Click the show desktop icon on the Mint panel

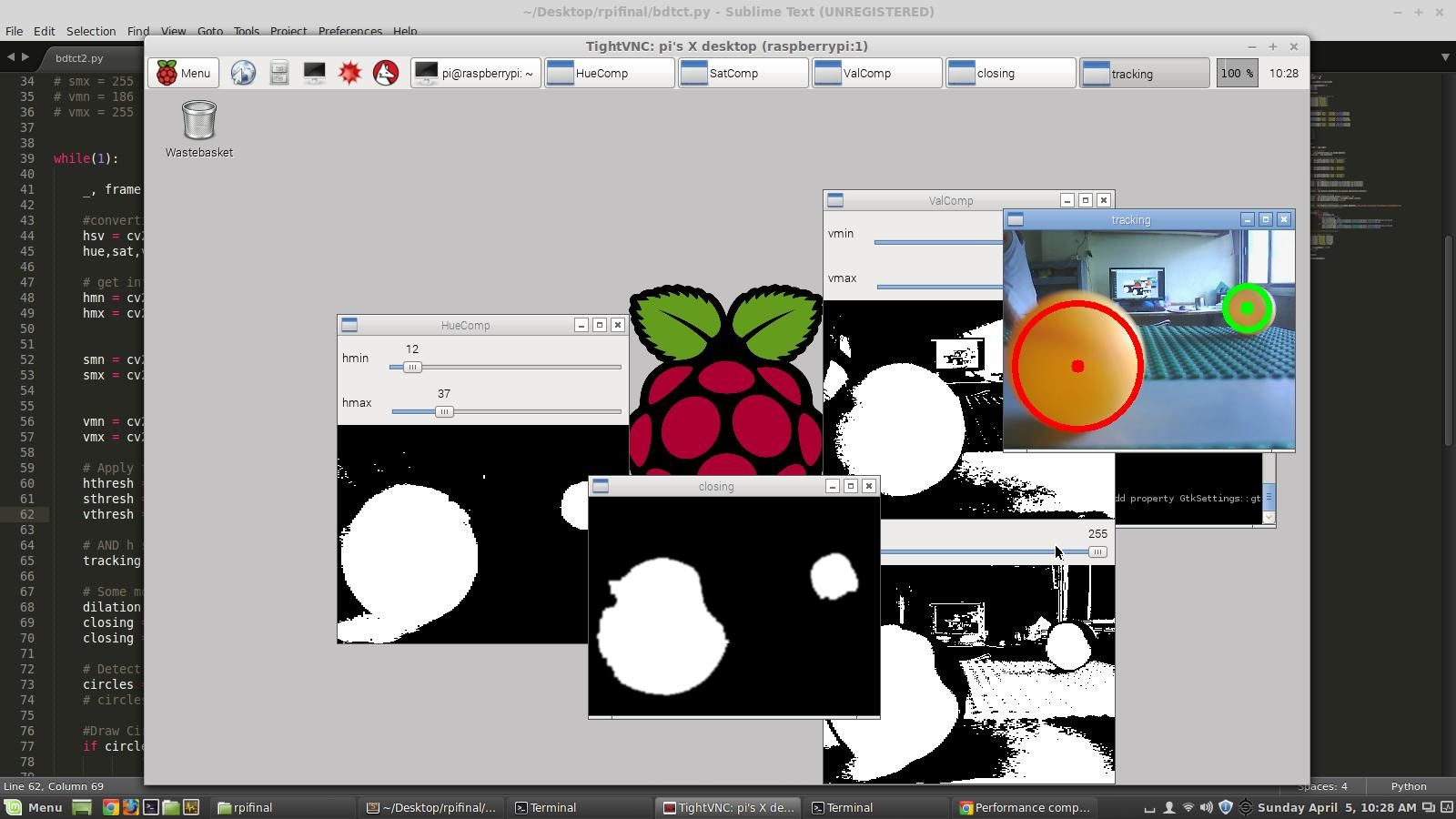coord(82,807)
